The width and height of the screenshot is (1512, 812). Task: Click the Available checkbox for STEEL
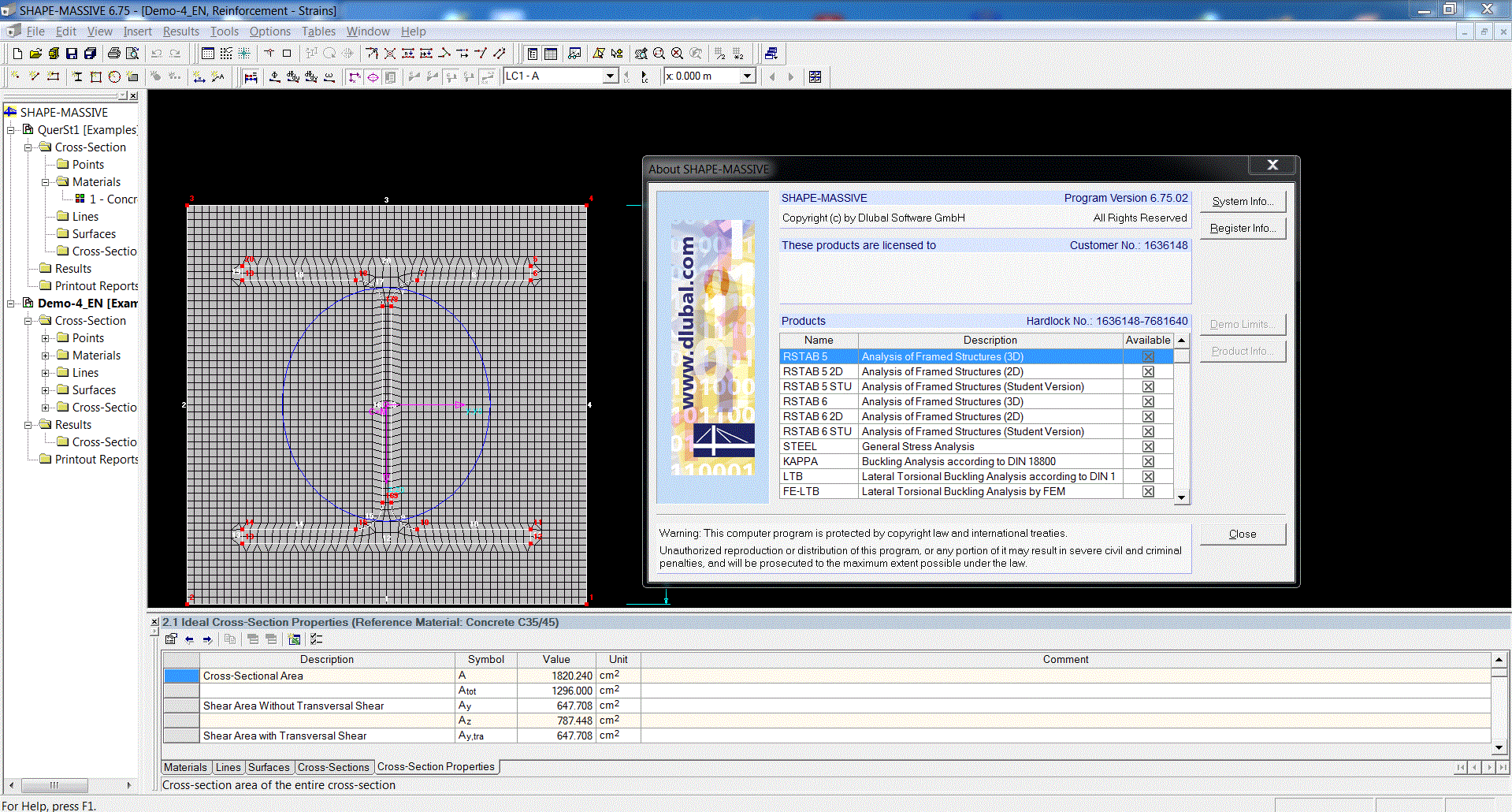point(1148,446)
